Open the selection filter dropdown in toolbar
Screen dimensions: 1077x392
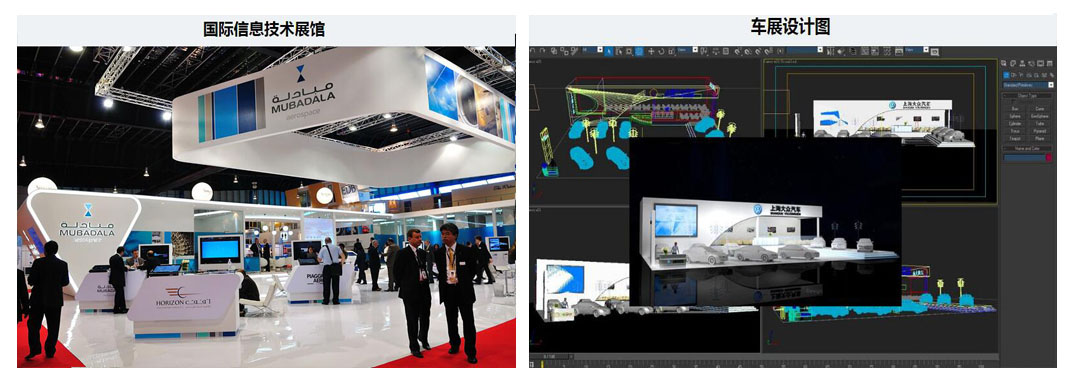point(592,50)
